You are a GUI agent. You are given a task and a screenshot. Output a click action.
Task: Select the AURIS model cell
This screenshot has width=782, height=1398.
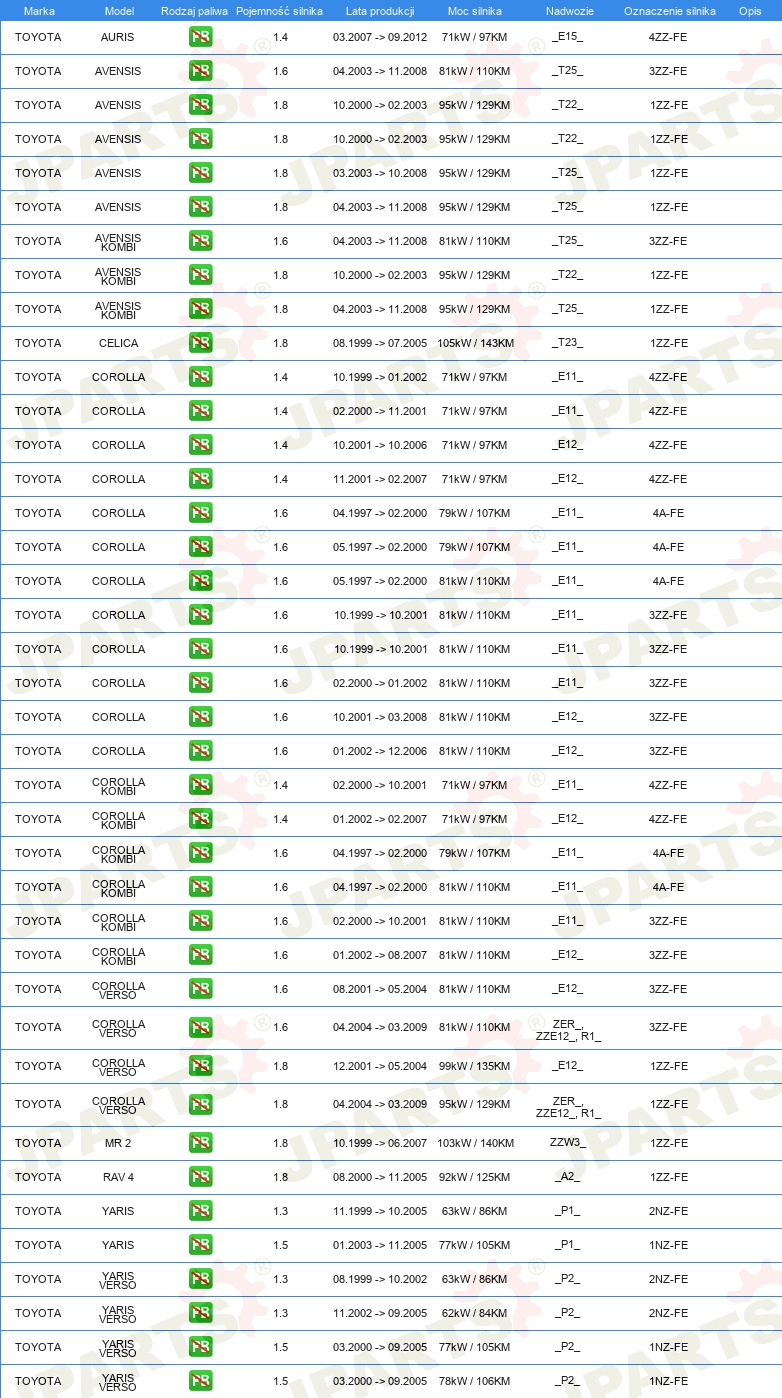tap(118, 37)
